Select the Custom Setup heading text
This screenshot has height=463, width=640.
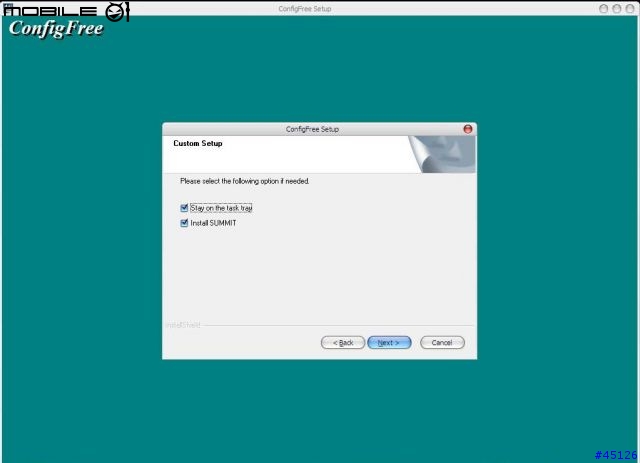[198, 143]
